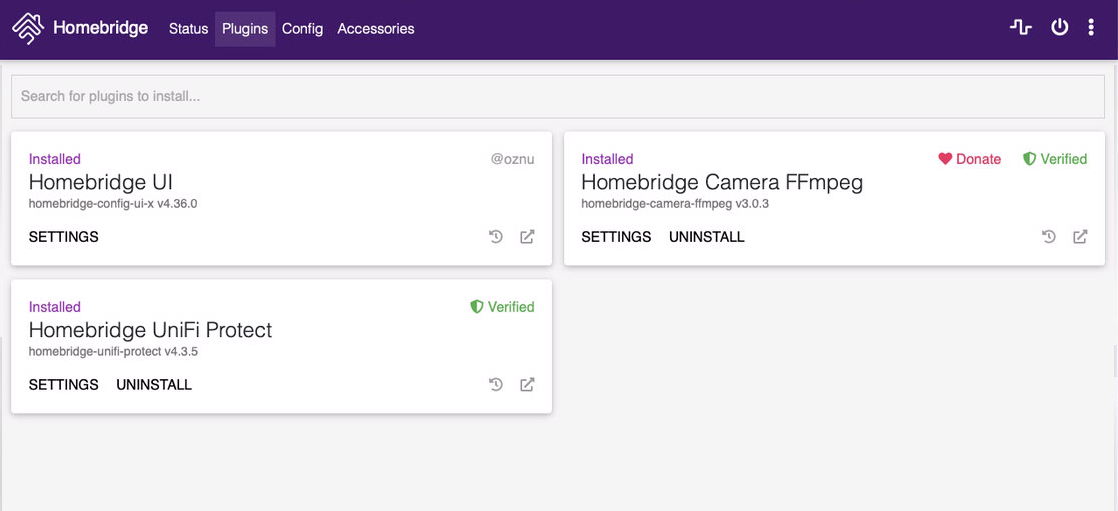Uninstall Homebridge UniFi Protect plugin
The height and width of the screenshot is (511, 1118).
coord(154,385)
